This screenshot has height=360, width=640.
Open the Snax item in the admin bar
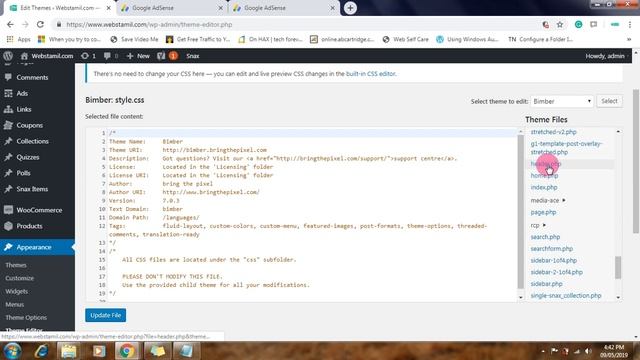(193, 56)
